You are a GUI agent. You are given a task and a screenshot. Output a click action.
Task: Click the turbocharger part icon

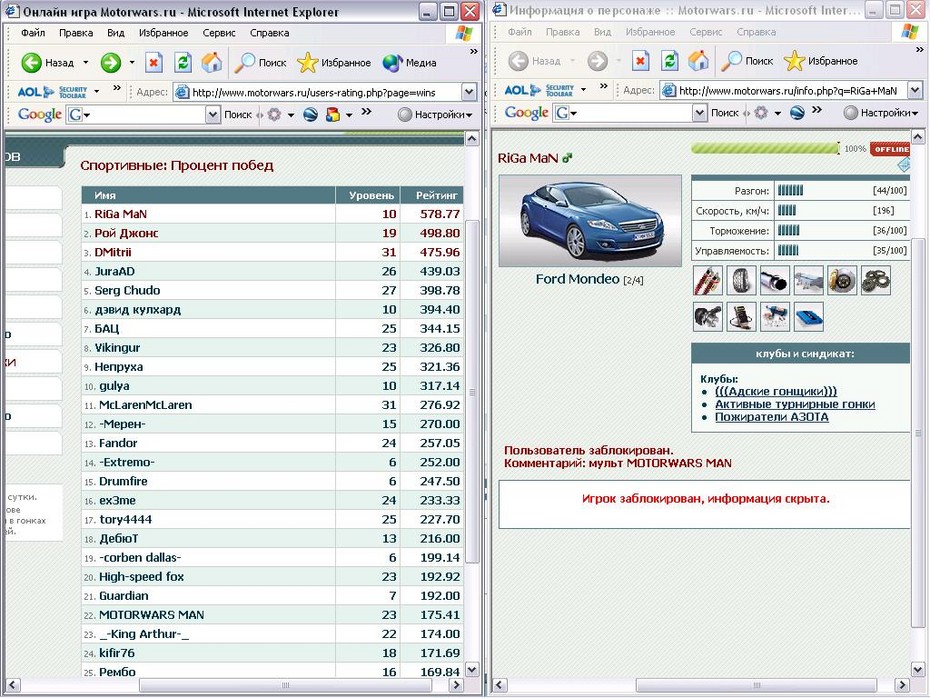[x=708, y=317]
